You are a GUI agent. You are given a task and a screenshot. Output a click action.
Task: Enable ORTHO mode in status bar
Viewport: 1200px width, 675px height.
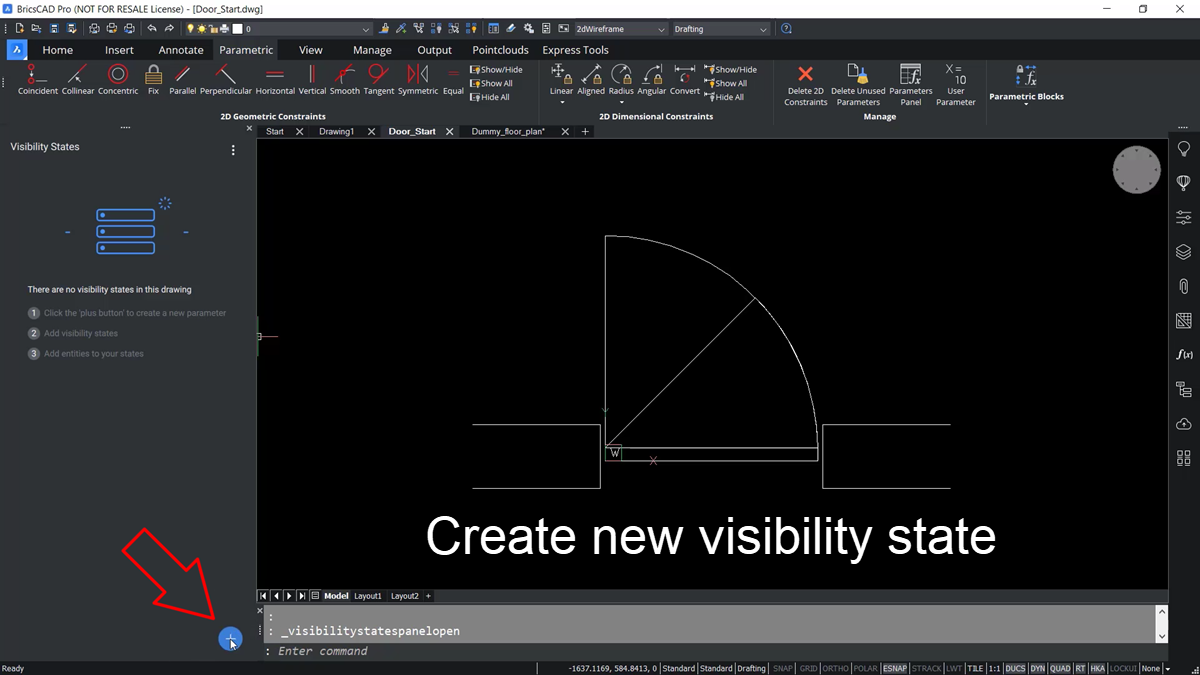tap(835, 668)
